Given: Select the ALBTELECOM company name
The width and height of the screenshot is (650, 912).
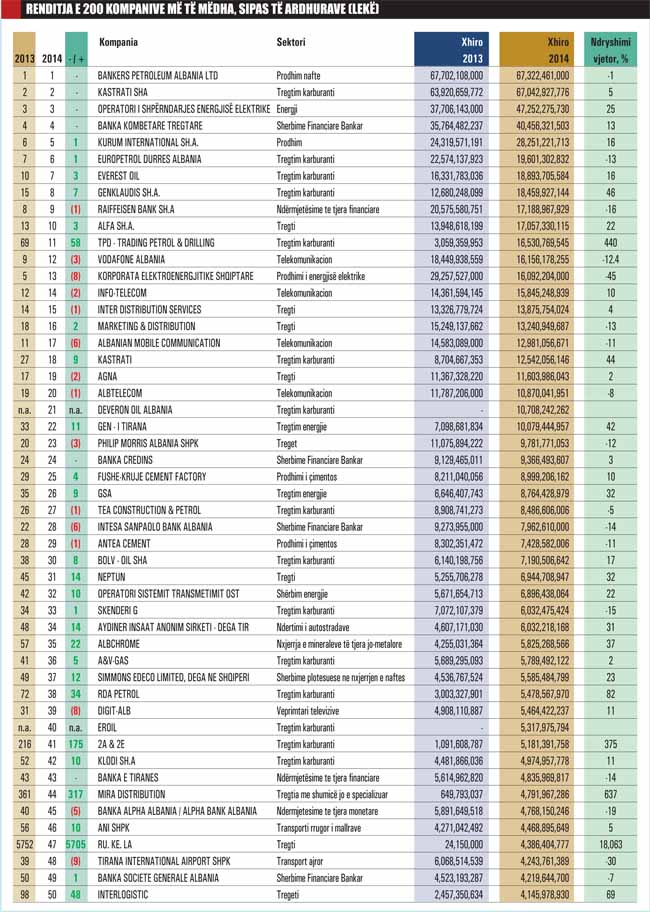Looking at the screenshot, I should click(x=120, y=393).
